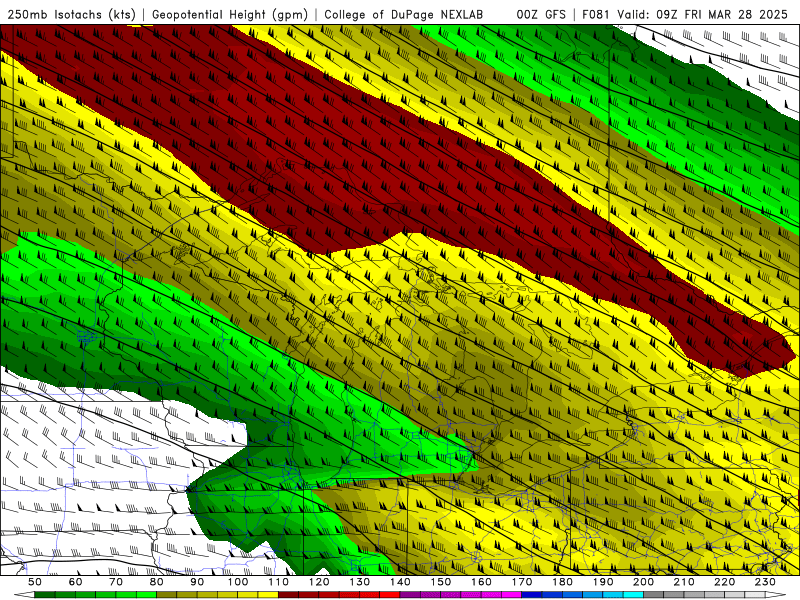Image resolution: width=800 pixels, height=600 pixels.
Task: Click the legend value 190
Action: [603, 582]
